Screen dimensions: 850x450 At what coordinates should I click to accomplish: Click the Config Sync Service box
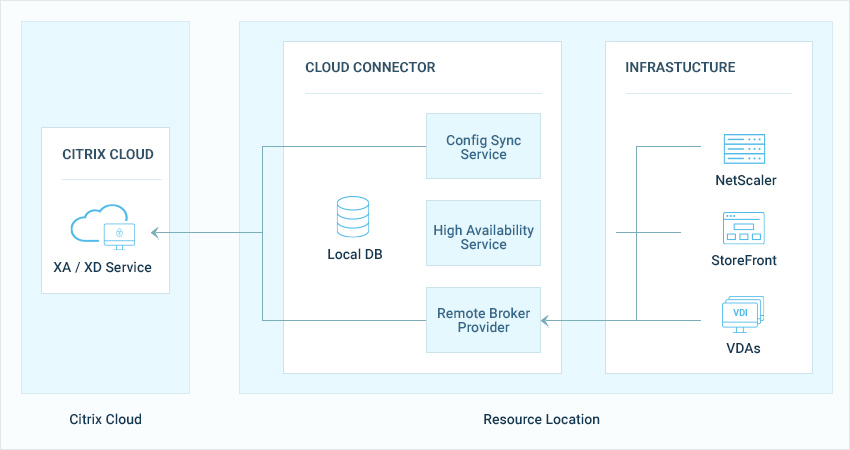pos(484,146)
